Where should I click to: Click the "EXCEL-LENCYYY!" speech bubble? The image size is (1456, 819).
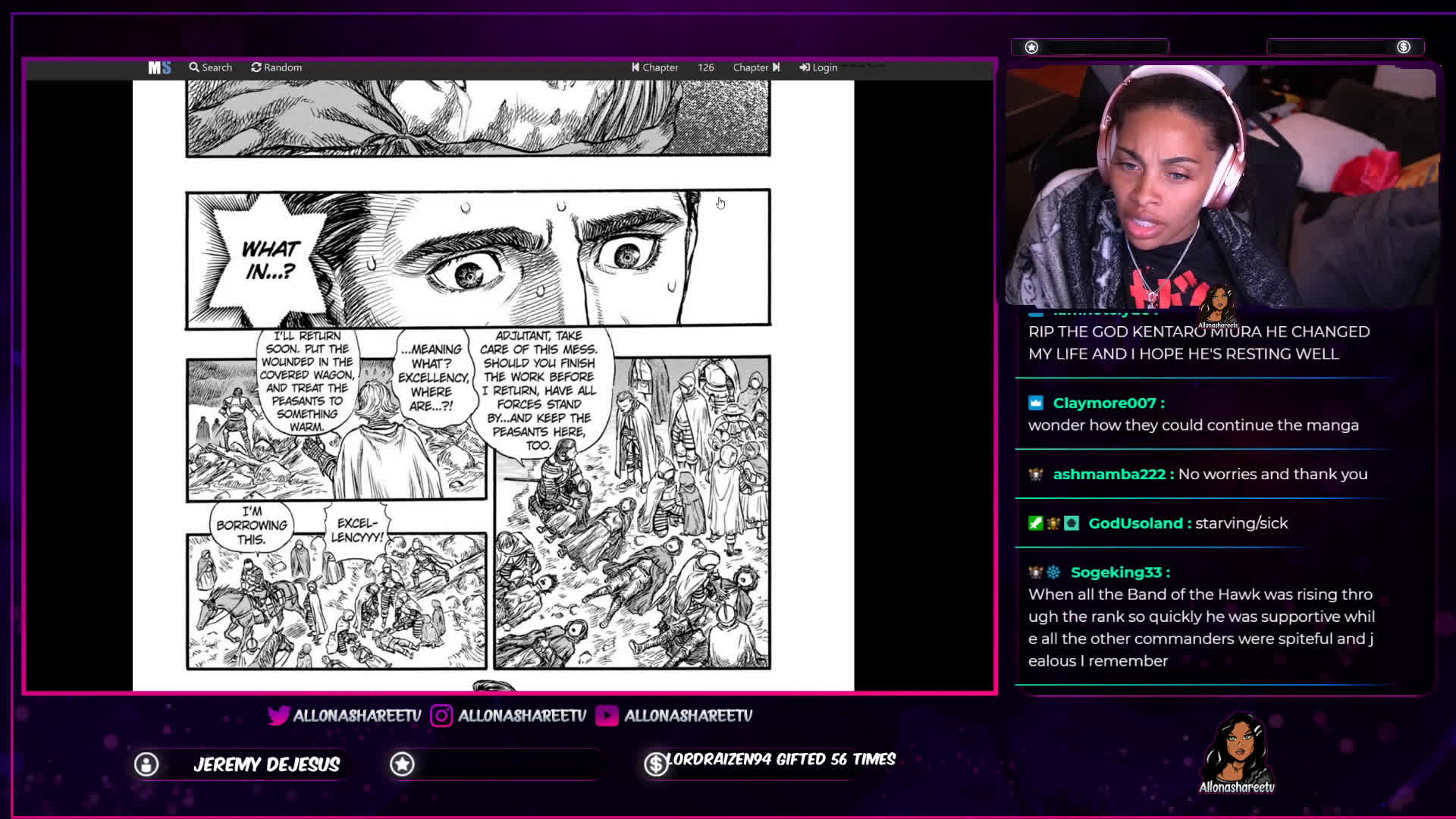357,529
